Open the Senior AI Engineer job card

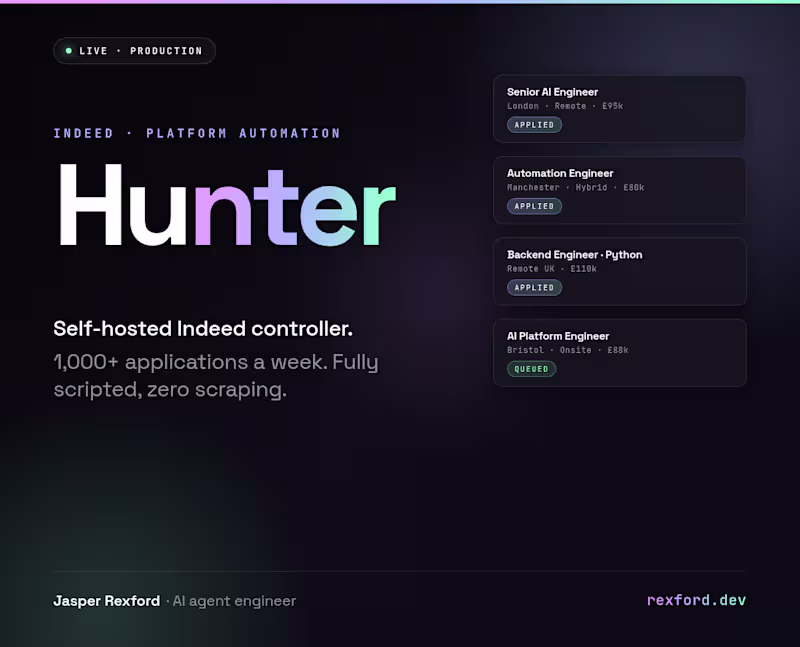619,109
